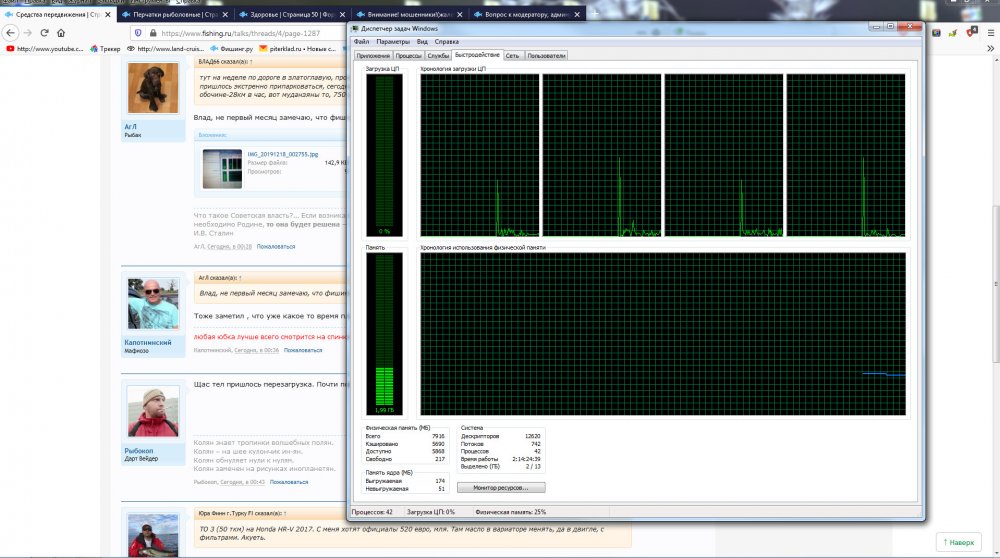The width and height of the screenshot is (1000, 558).
Task: Switch to "Перчатки рыболовные" browser tab
Action: (175, 14)
